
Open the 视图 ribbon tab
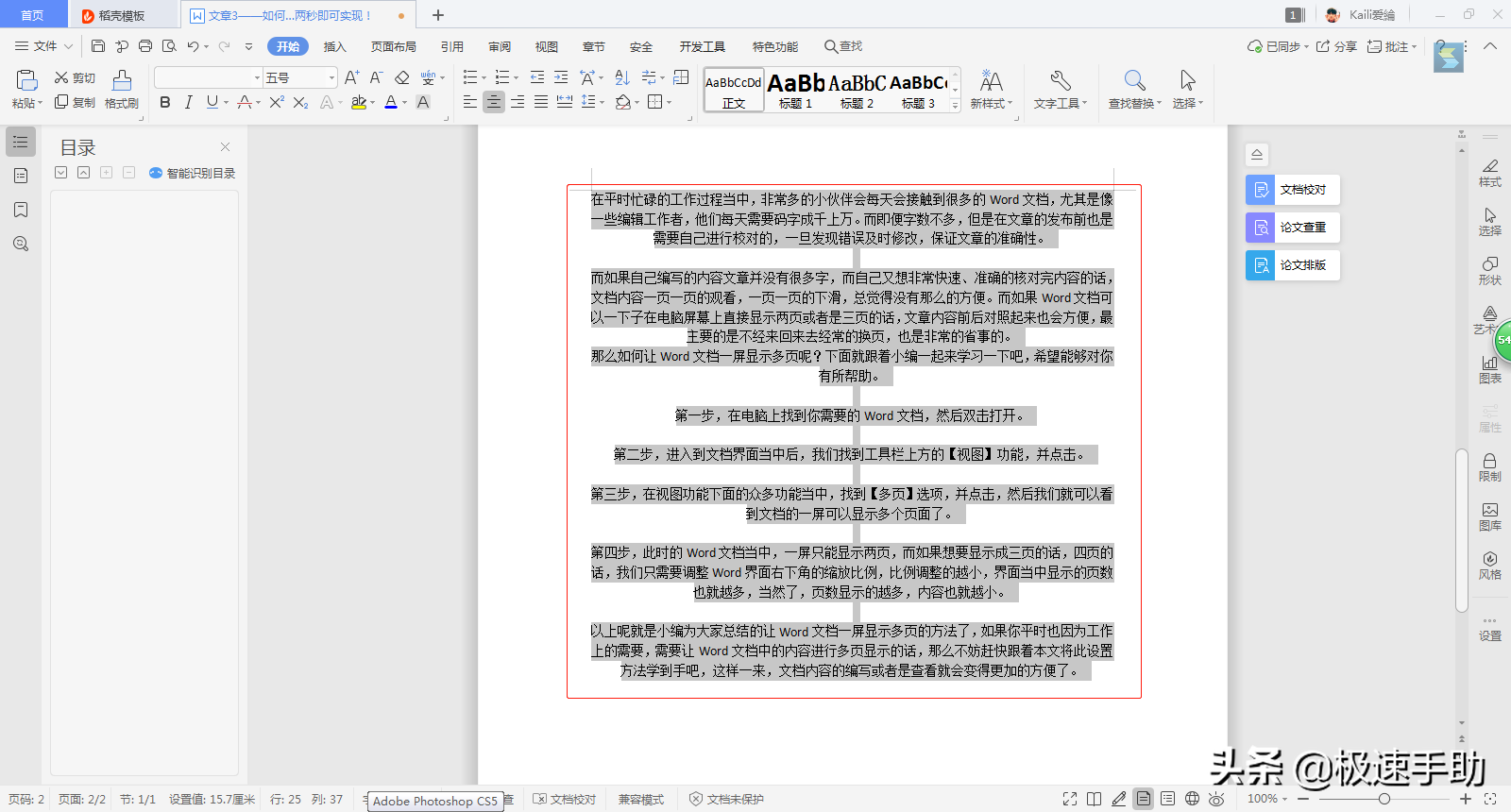click(x=547, y=46)
